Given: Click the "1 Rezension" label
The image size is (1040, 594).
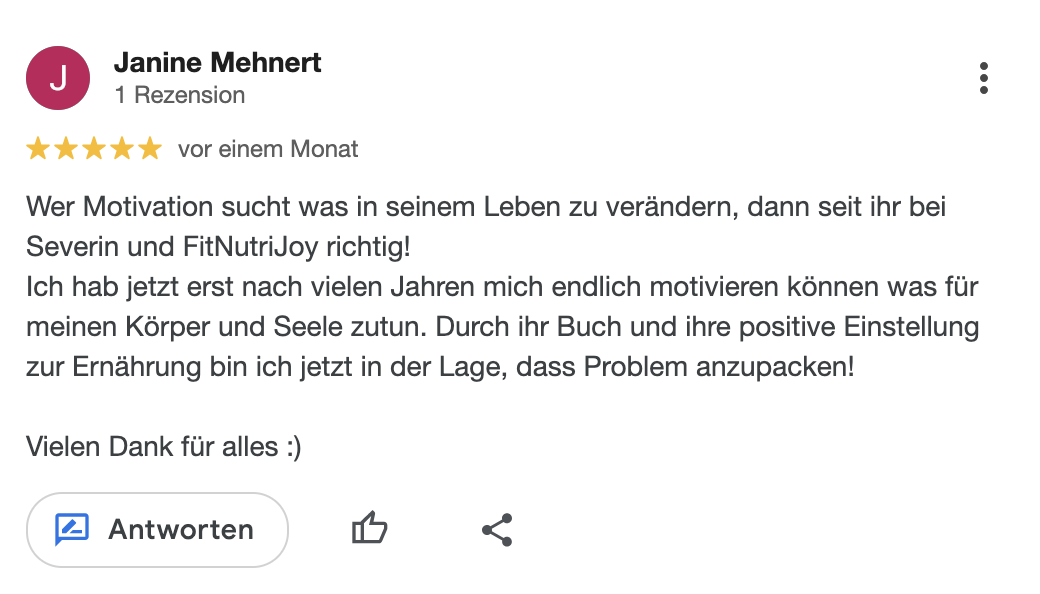Looking at the screenshot, I should pos(179,95).
